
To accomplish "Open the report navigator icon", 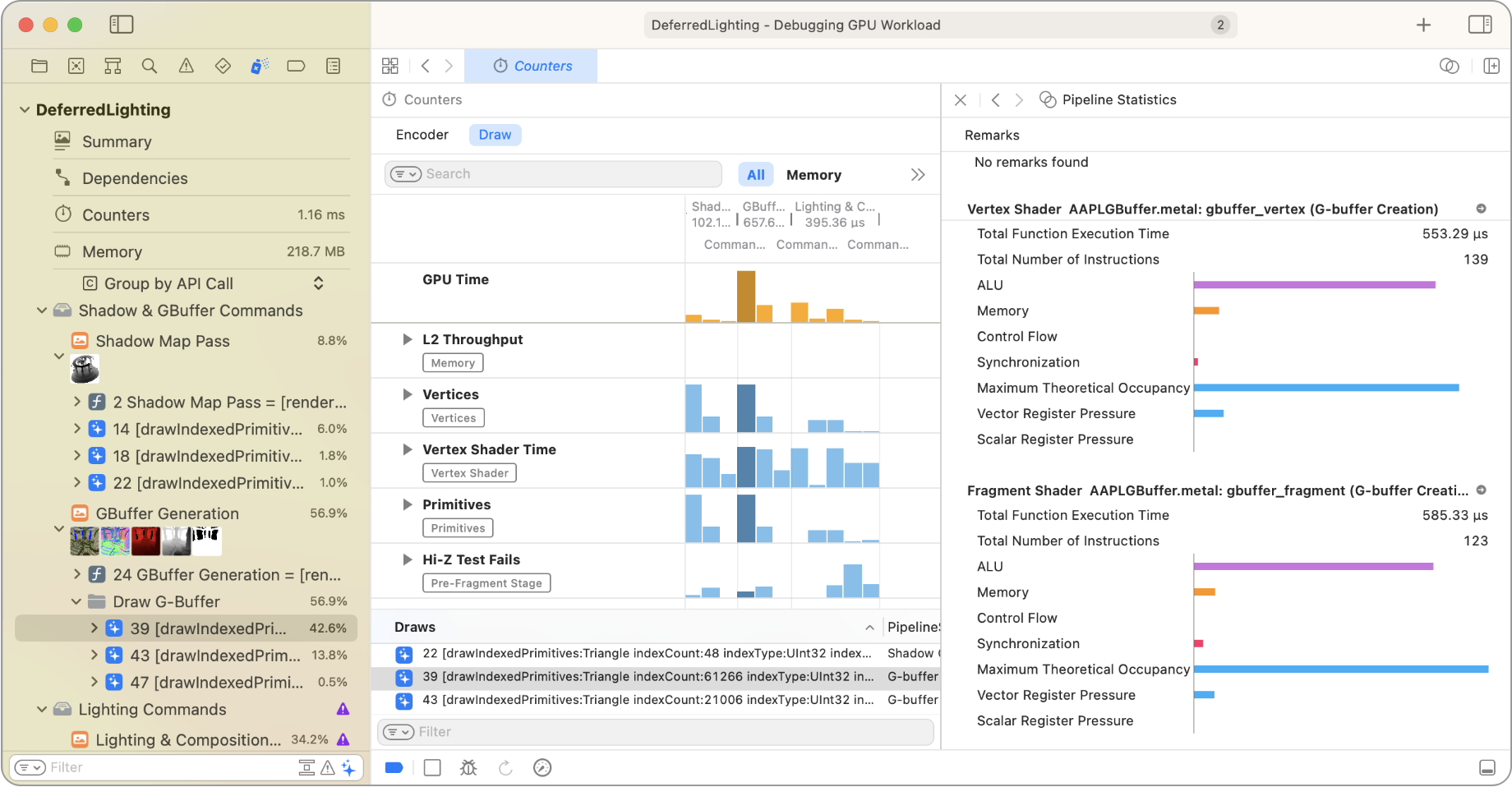I will point(333,67).
